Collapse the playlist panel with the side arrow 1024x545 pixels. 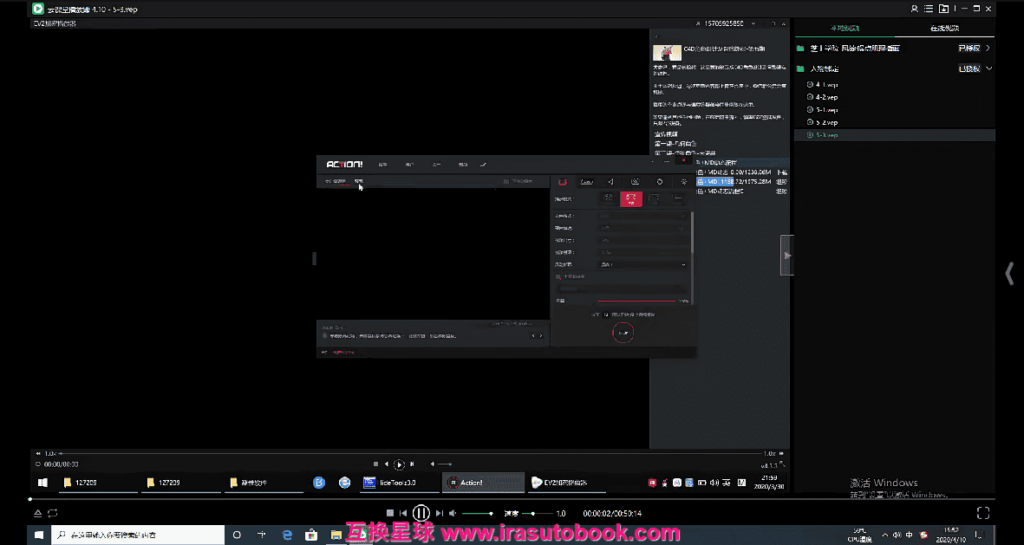1010,273
